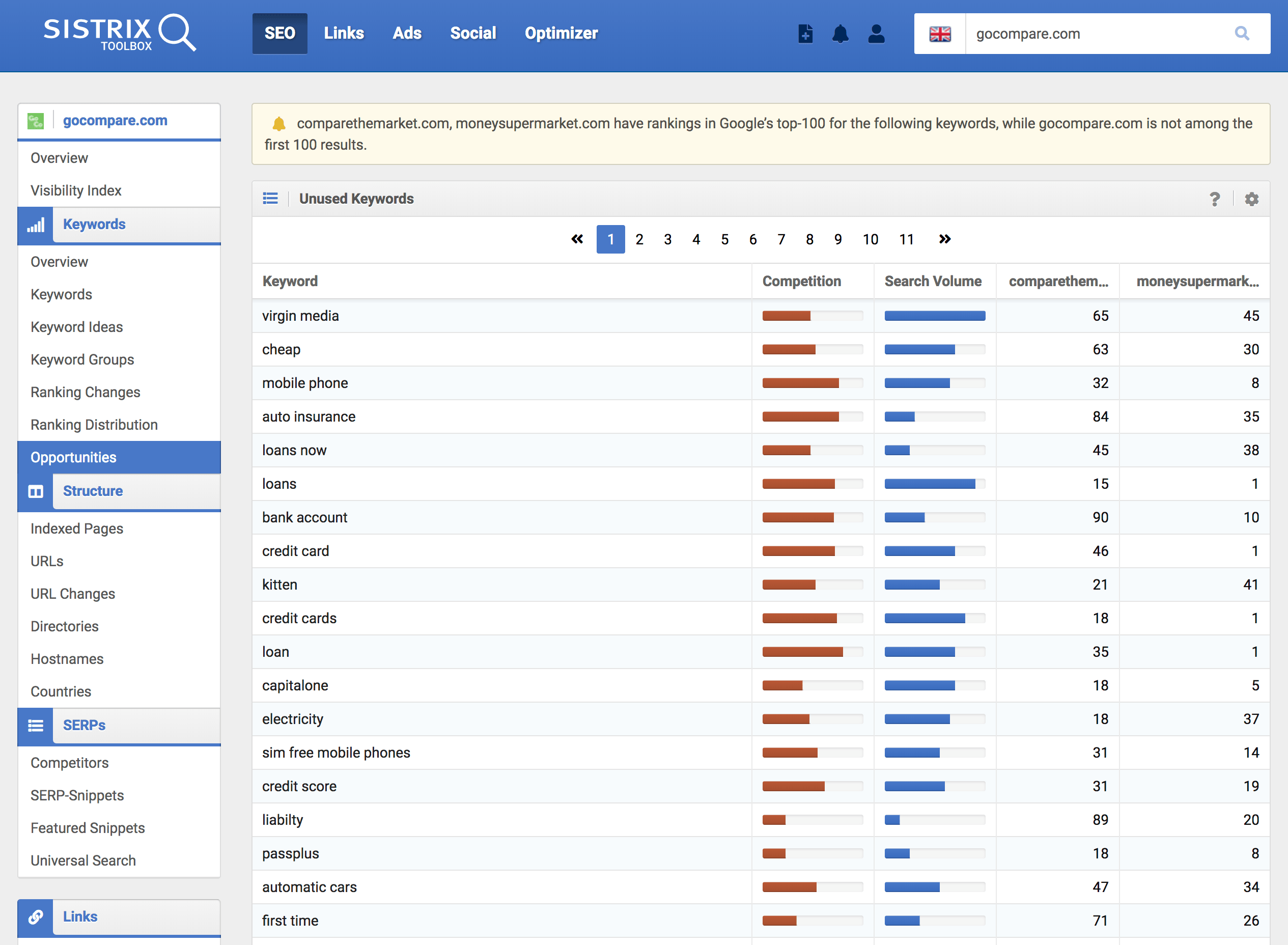Switch to the Optimizer tab
The image size is (1288, 945).
tap(561, 33)
